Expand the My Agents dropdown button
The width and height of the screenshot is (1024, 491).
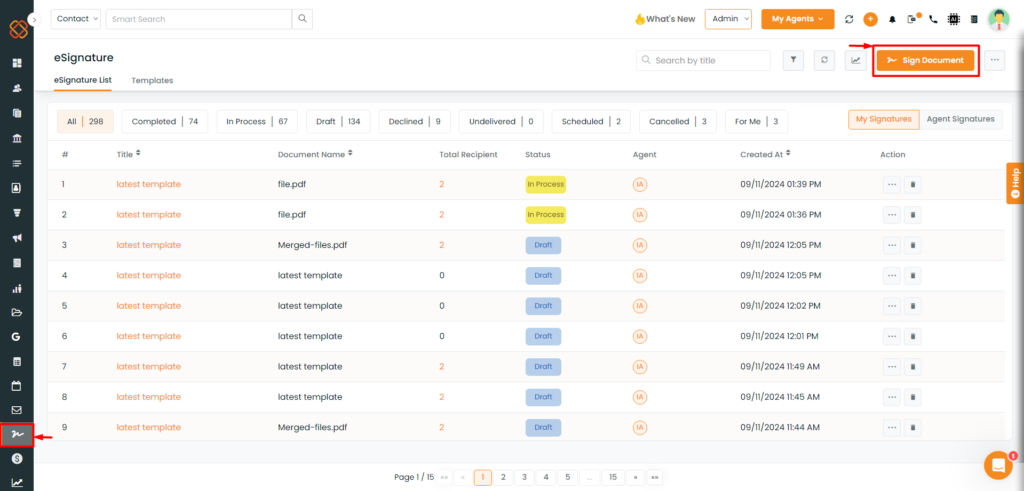pyautogui.click(x=797, y=19)
